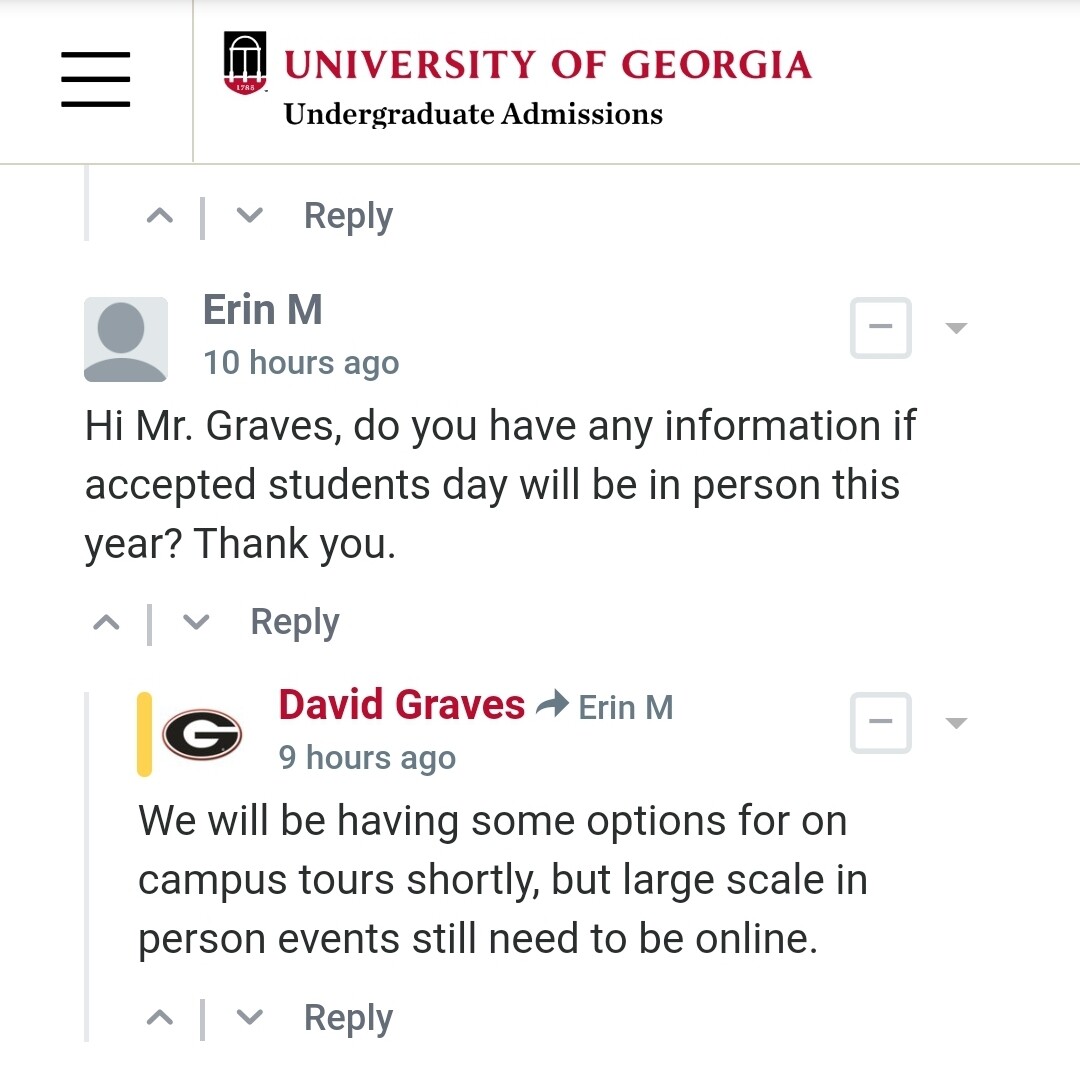Click Erin M's gray avatar thumbnail

point(126,340)
